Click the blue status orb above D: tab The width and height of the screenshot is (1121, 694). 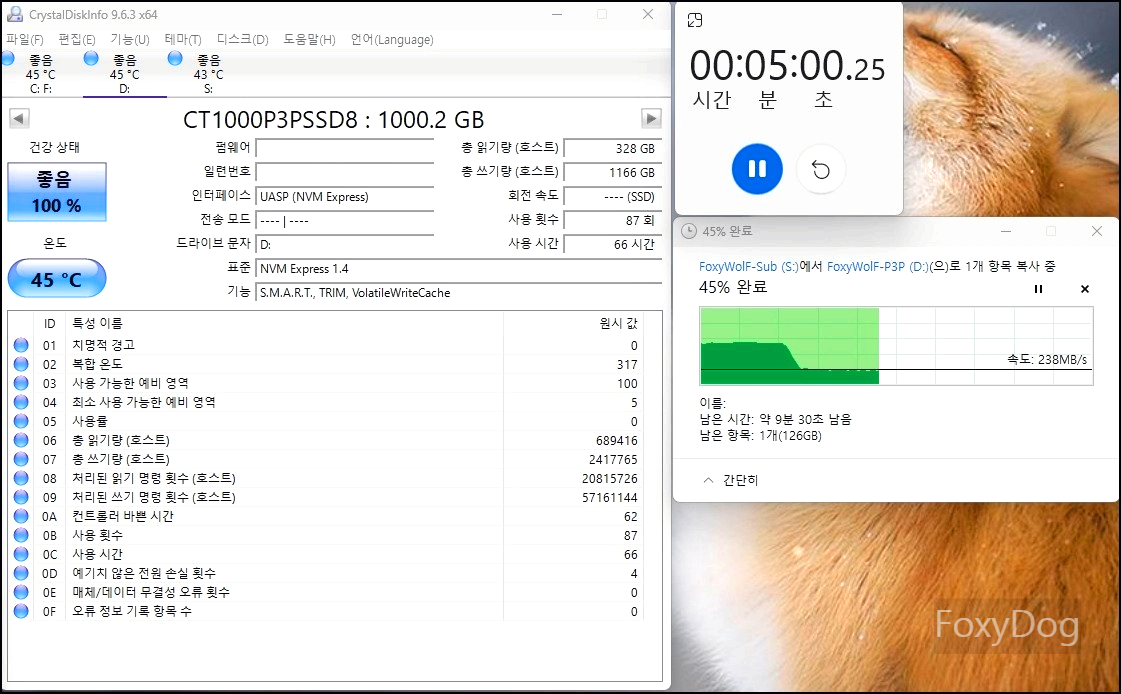point(91,59)
